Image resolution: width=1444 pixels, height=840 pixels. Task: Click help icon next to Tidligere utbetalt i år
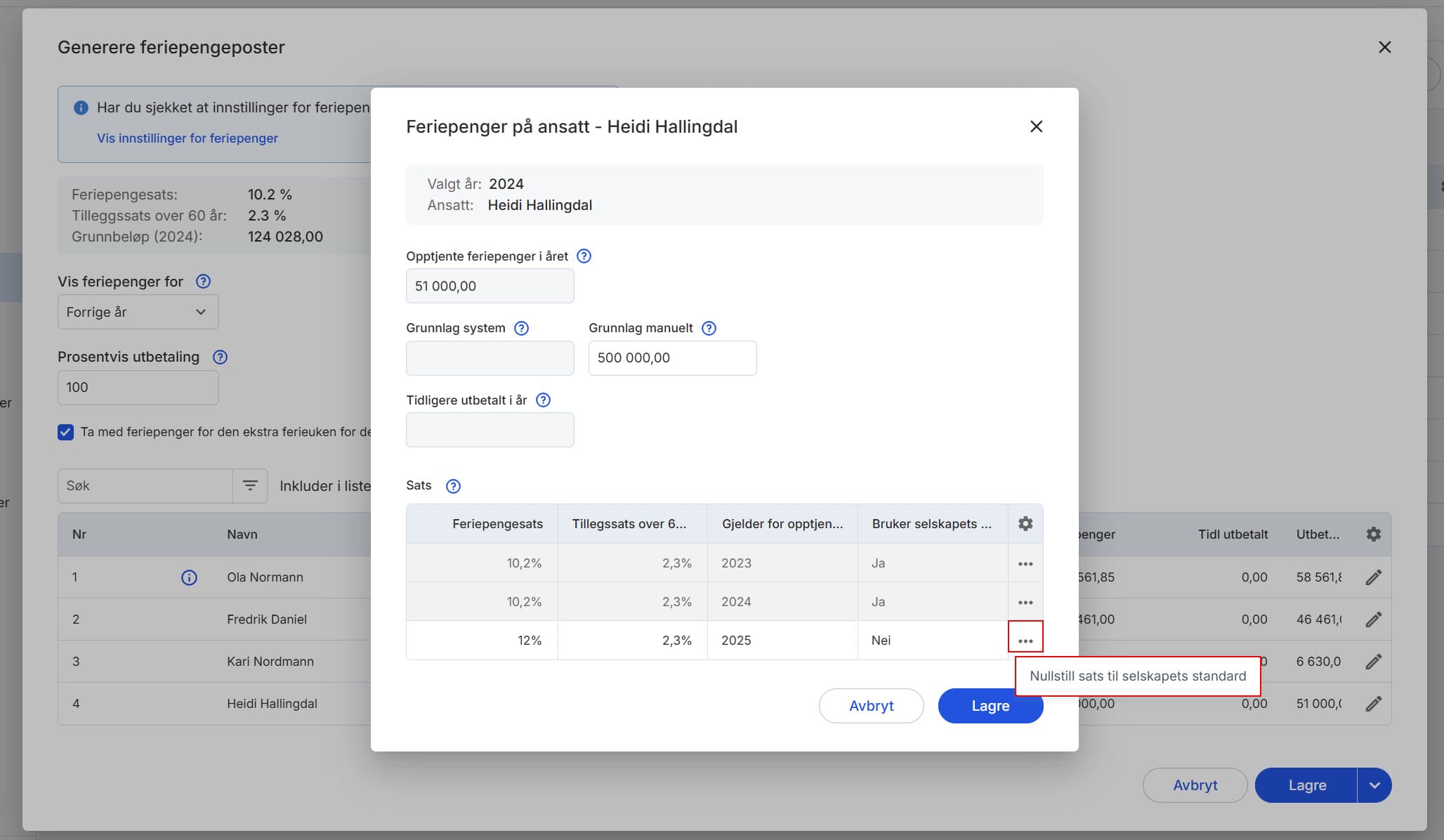[x=543, y=400]
